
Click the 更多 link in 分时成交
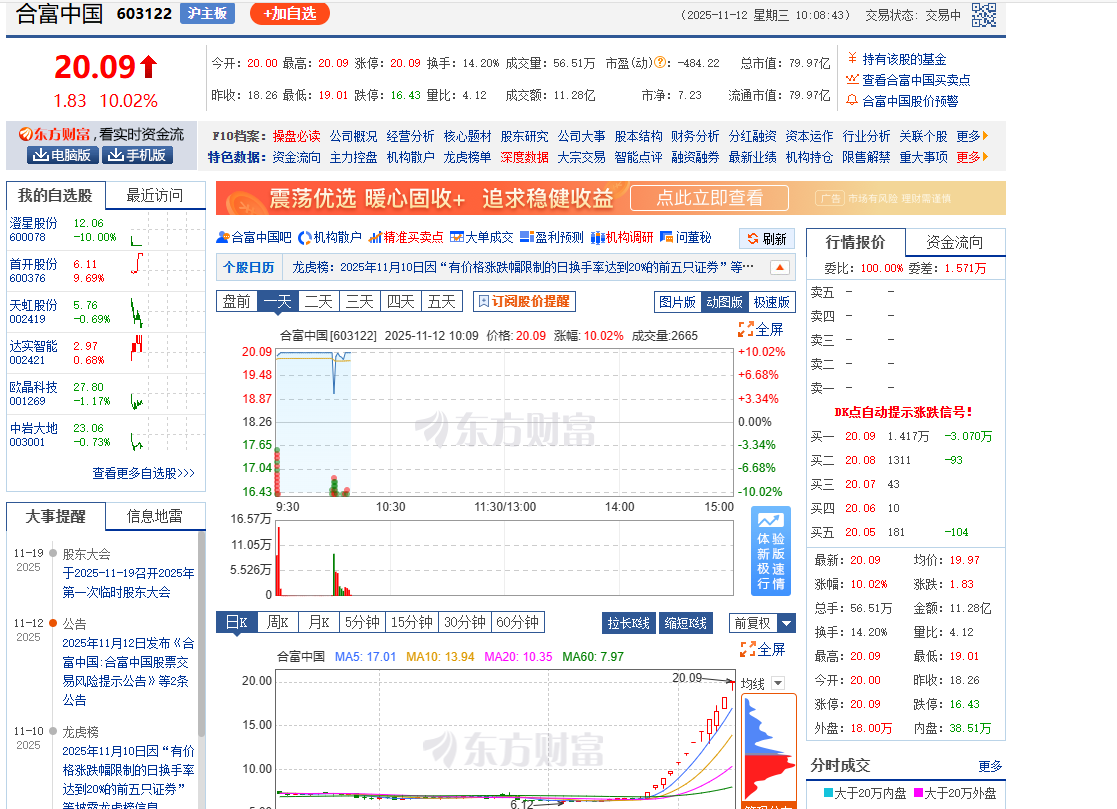click(990, 766)
